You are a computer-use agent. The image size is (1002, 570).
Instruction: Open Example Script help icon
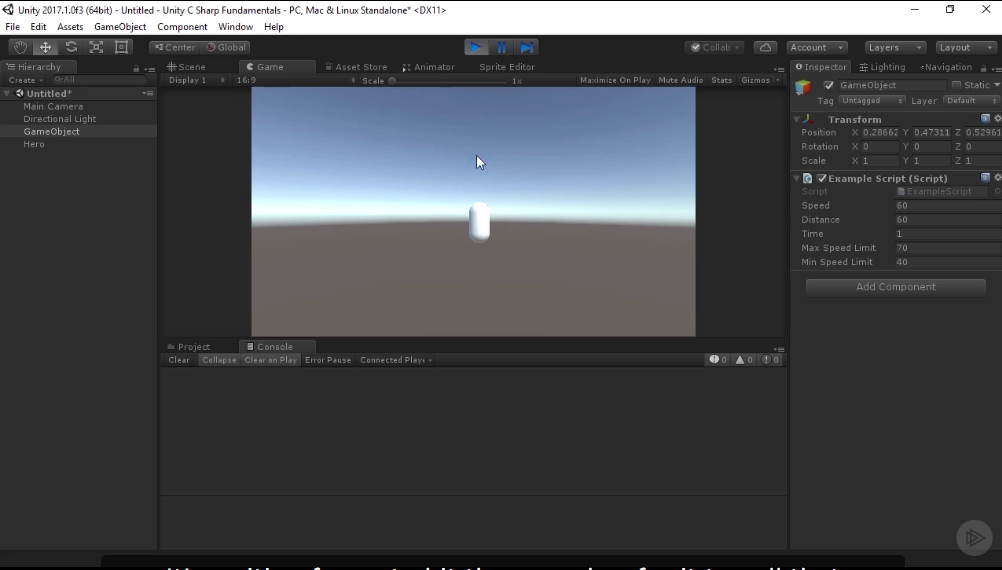[985, 178]
